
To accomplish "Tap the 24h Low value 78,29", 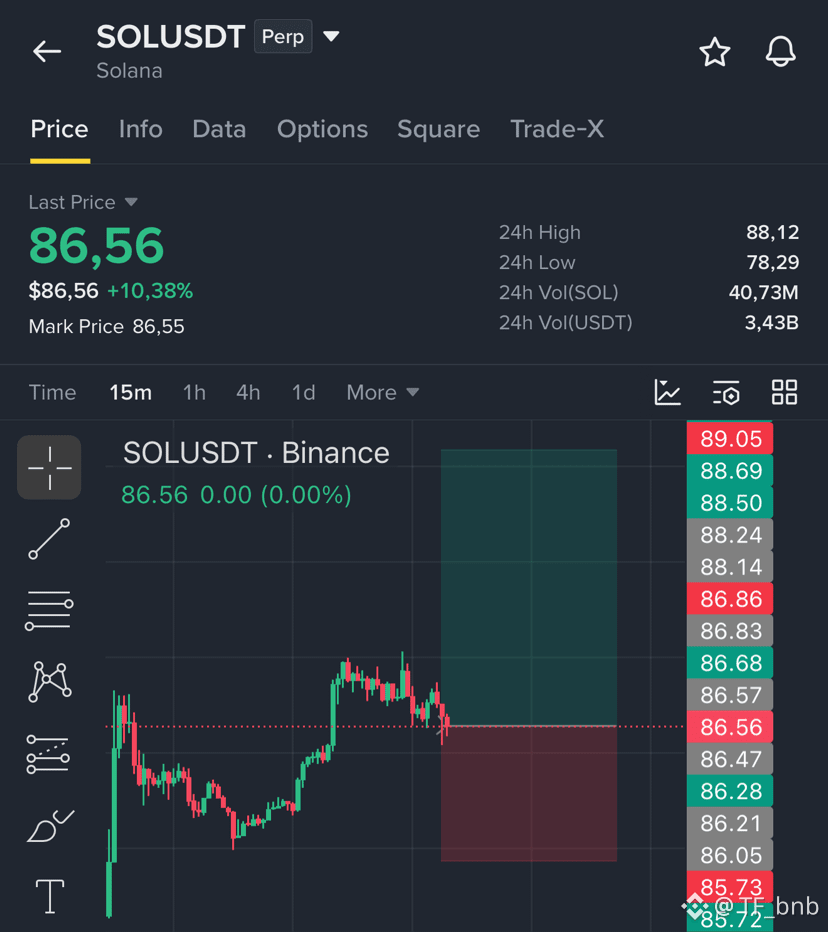I will pos(772,262).
